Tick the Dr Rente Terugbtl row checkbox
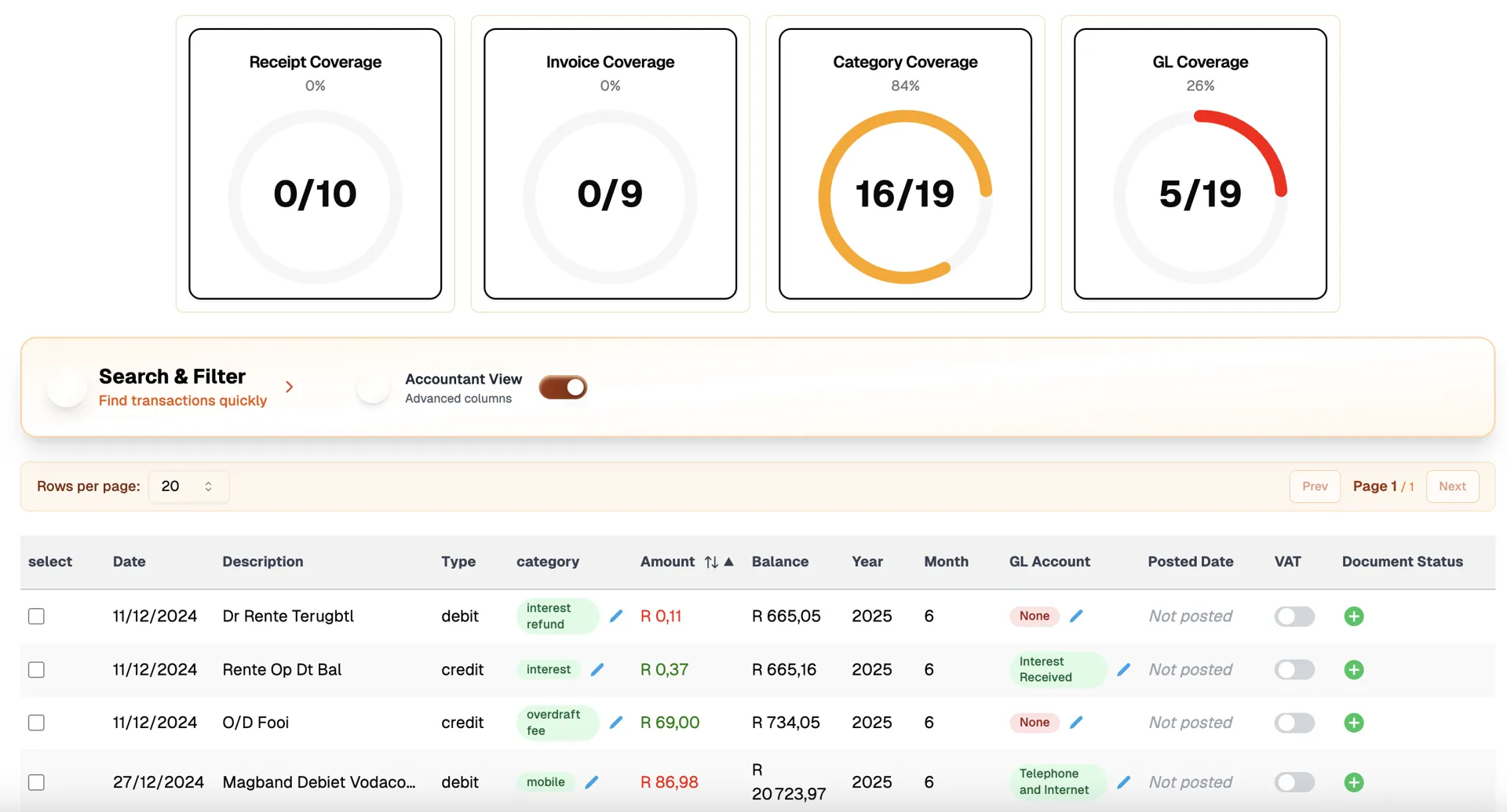This screenshot has height=812, width=1507. pos(36,616)
